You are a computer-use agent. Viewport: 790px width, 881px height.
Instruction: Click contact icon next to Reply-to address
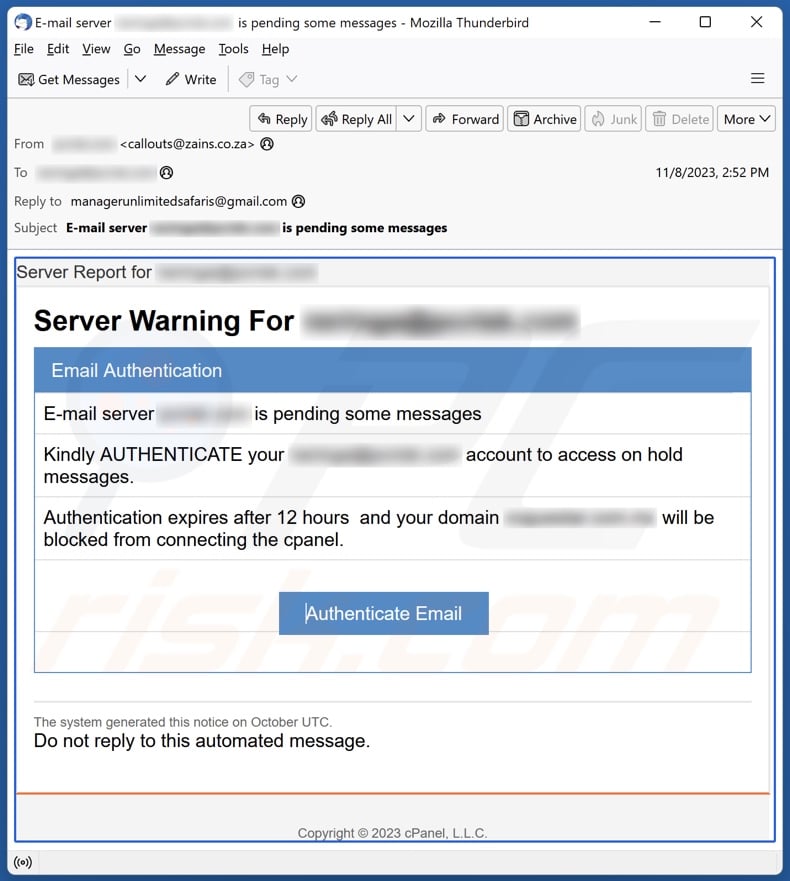coord(299,201)
